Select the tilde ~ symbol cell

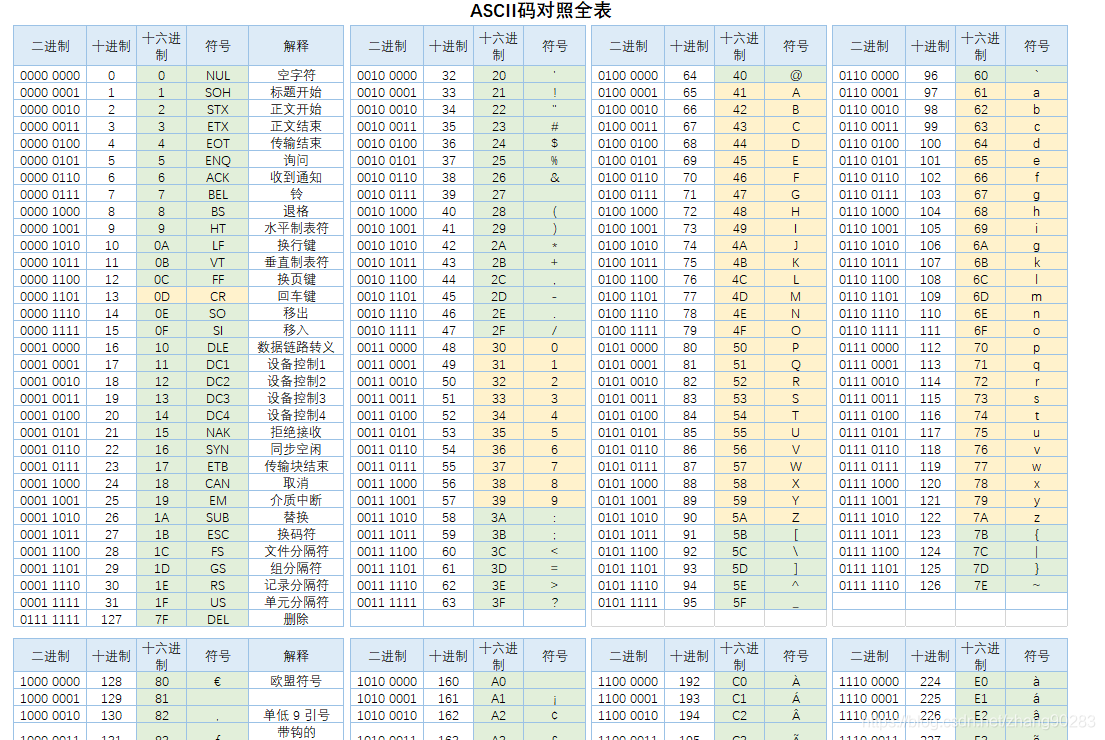pyautogui.click(x=1036, y=586)
